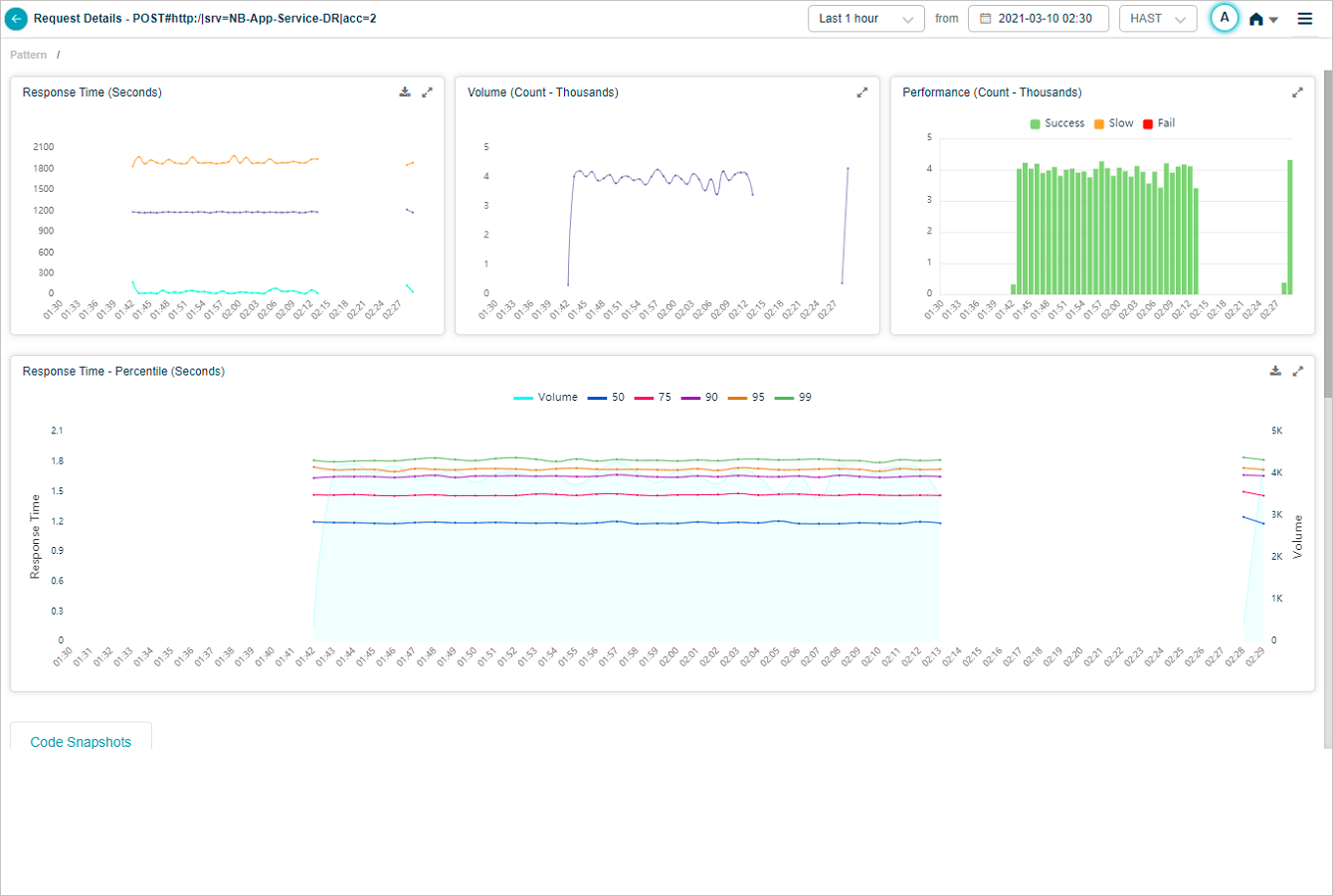Click the Pattern breadcrumb link
This screenshot has height=896, width=1333.
click(x=29, y=55)
